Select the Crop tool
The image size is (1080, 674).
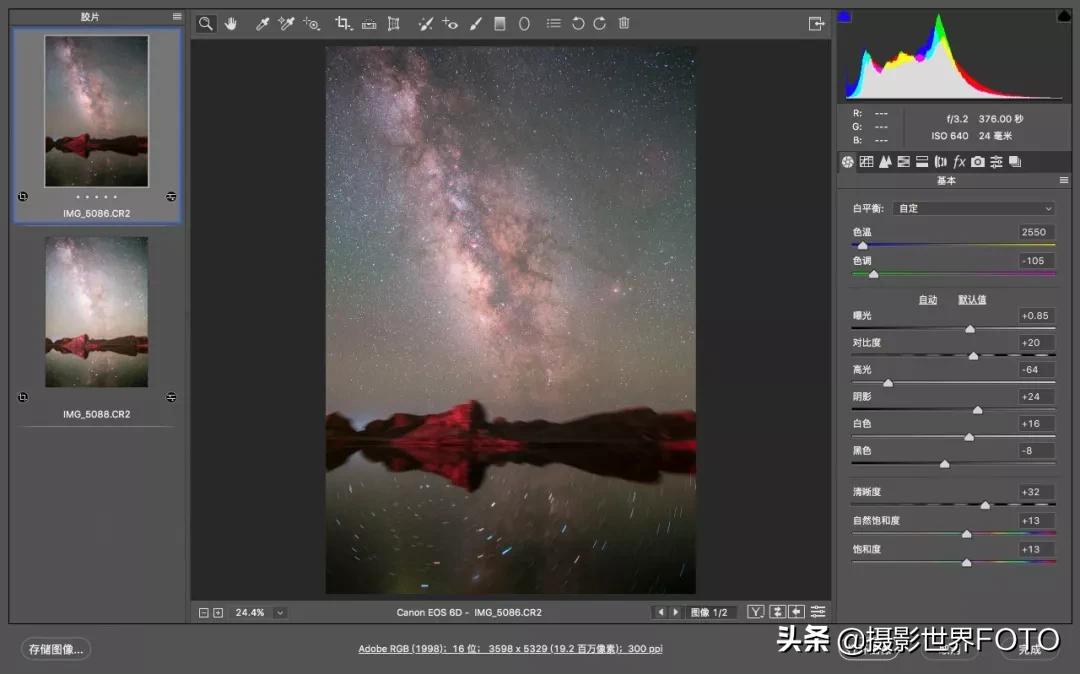coord(344,23)
